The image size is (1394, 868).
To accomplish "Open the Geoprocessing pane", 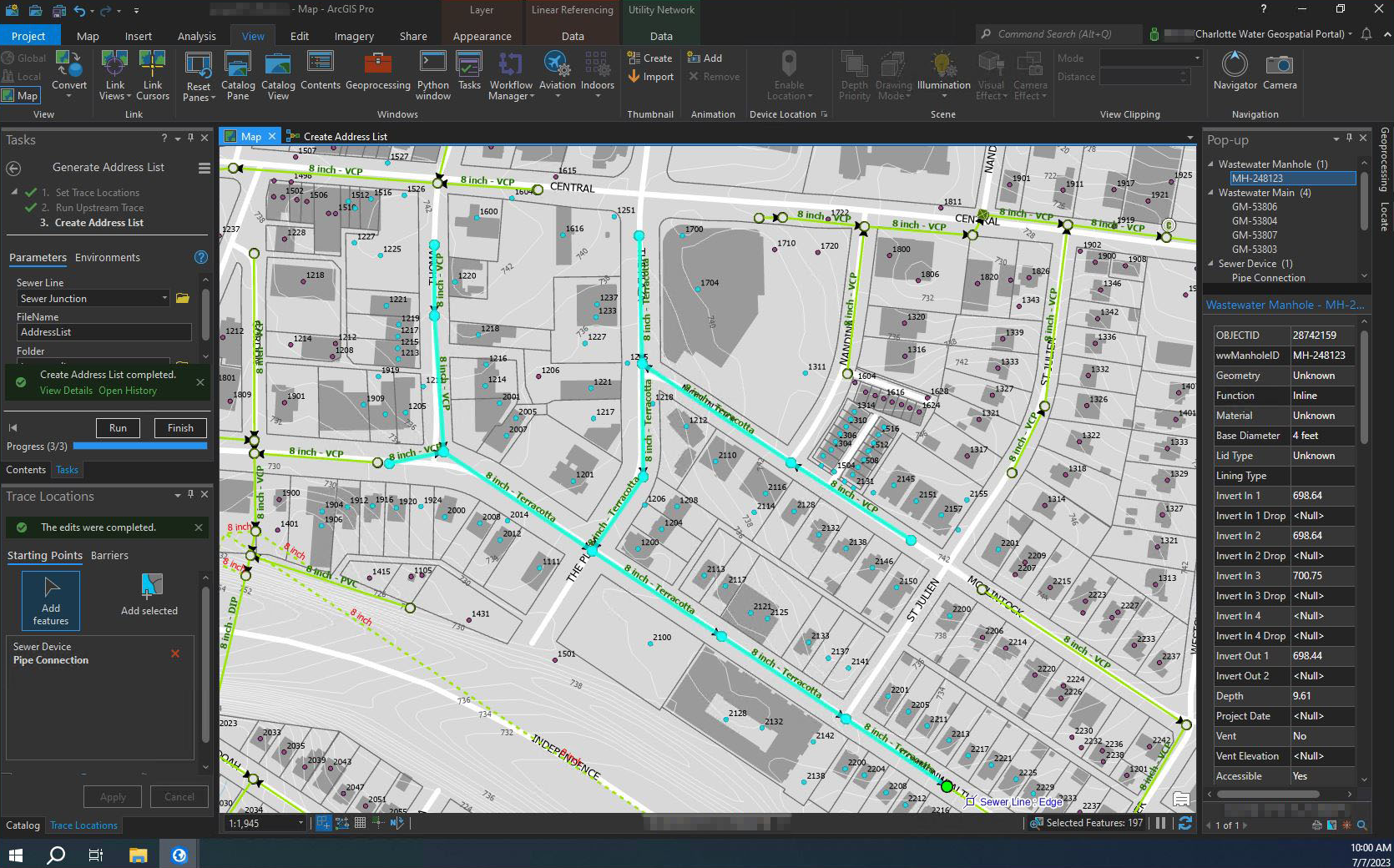I will click(x=376, y=75).
